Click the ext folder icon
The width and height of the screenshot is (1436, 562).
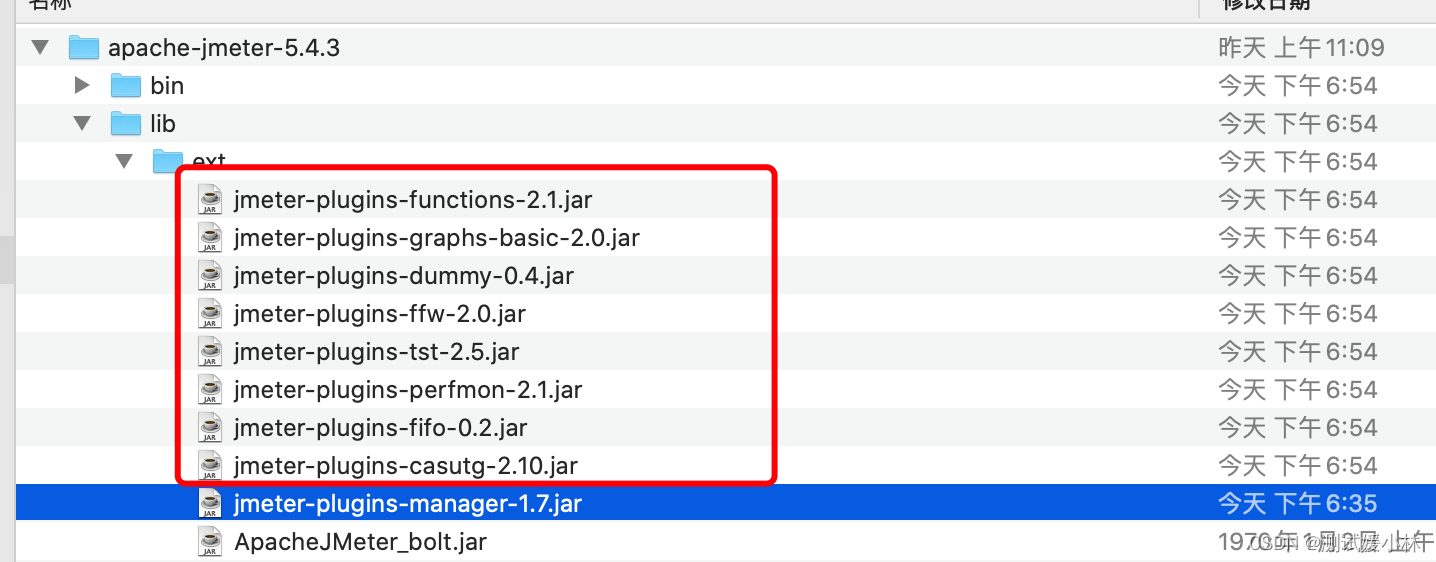[167, 160]
